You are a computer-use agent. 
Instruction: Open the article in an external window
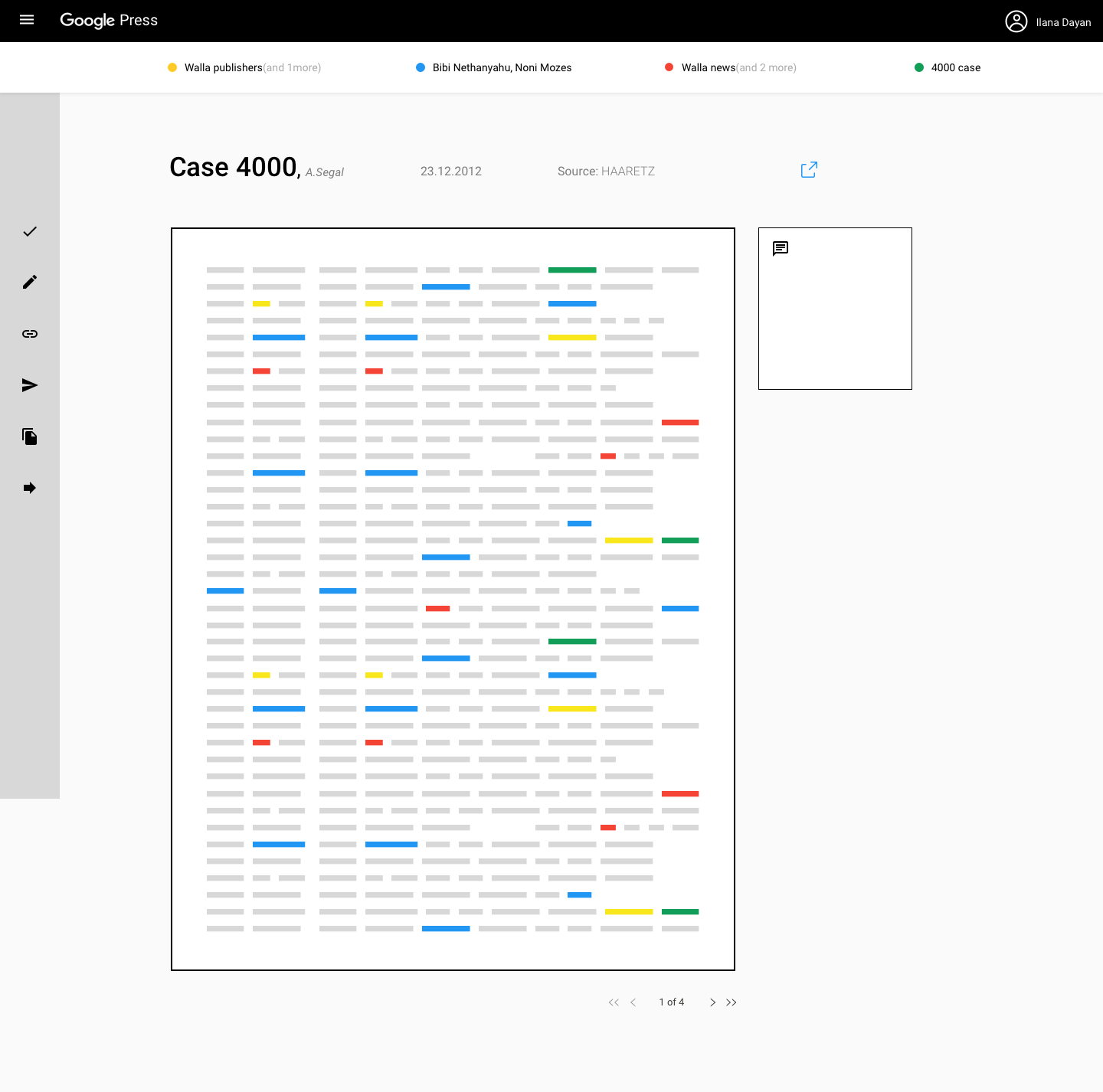point(809,169)
